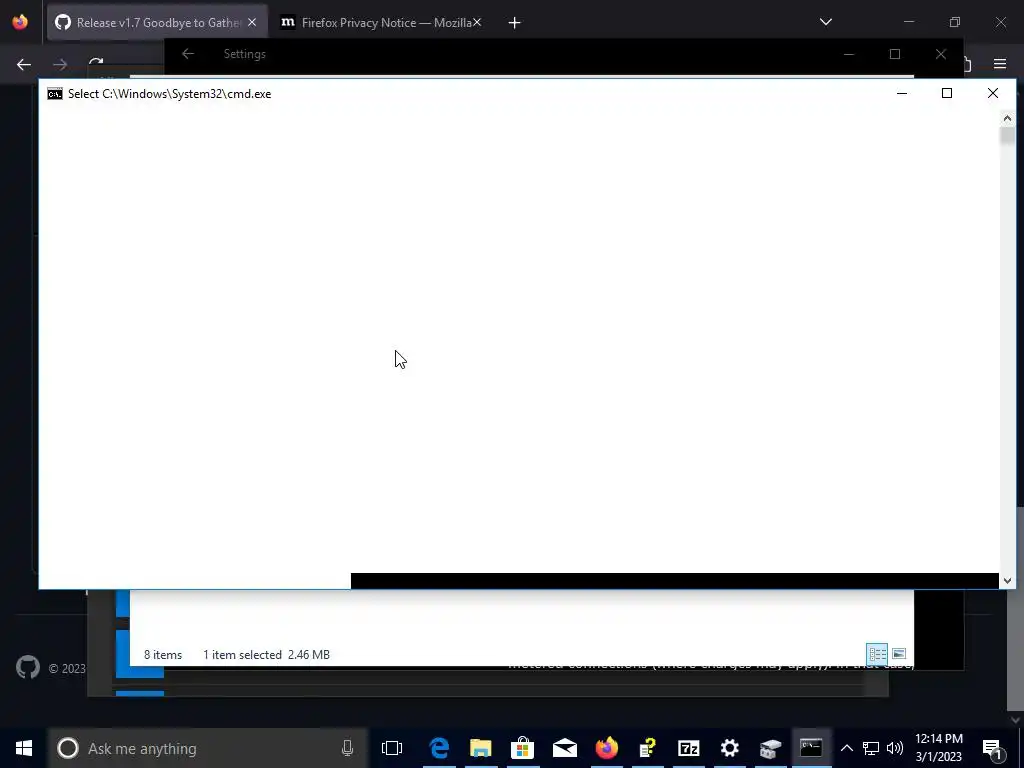The image size is (1024, 768).
Task: Open Mail app from taskbar
Action: [564, 748]
